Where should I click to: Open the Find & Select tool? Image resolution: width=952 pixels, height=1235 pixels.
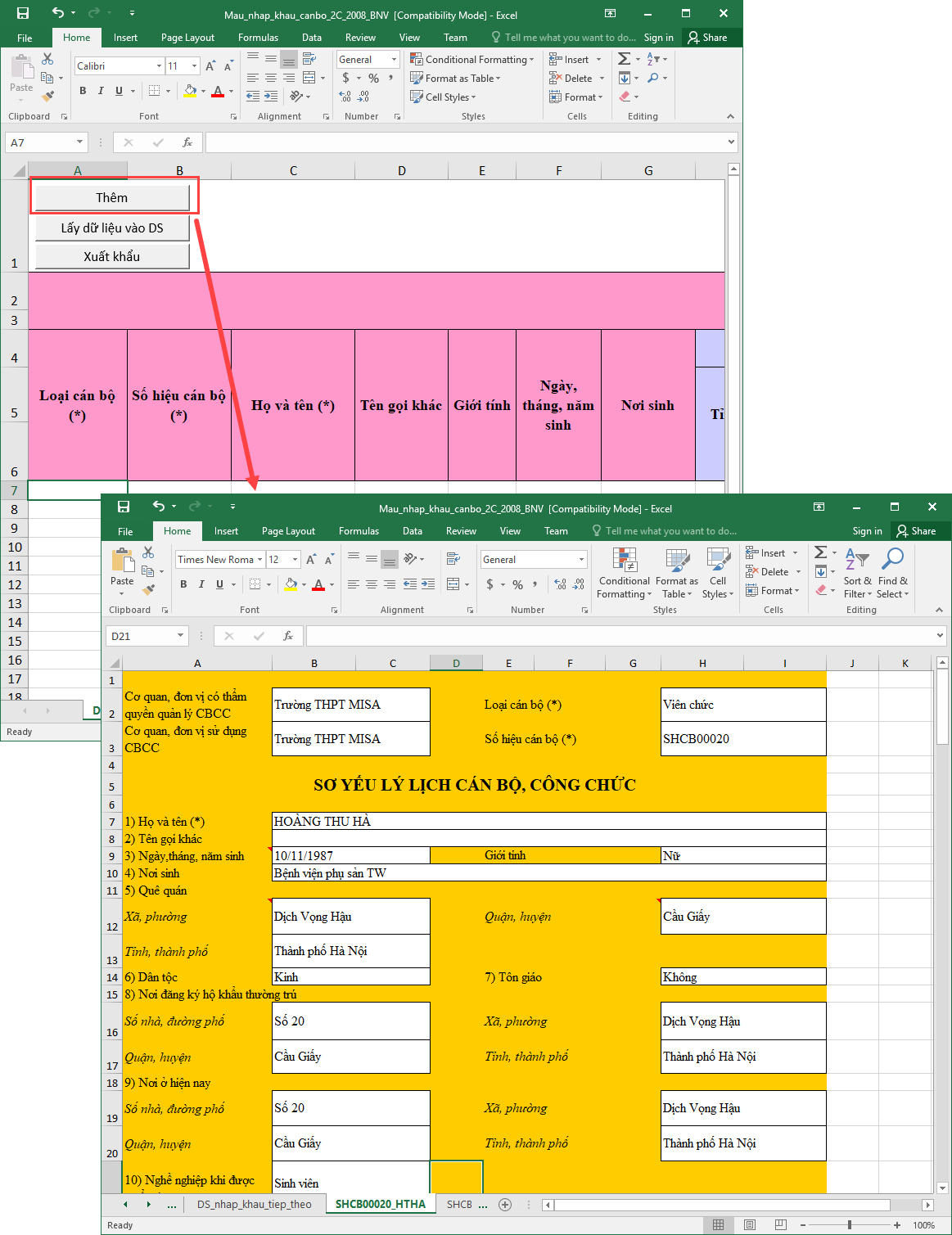[892, 574]
